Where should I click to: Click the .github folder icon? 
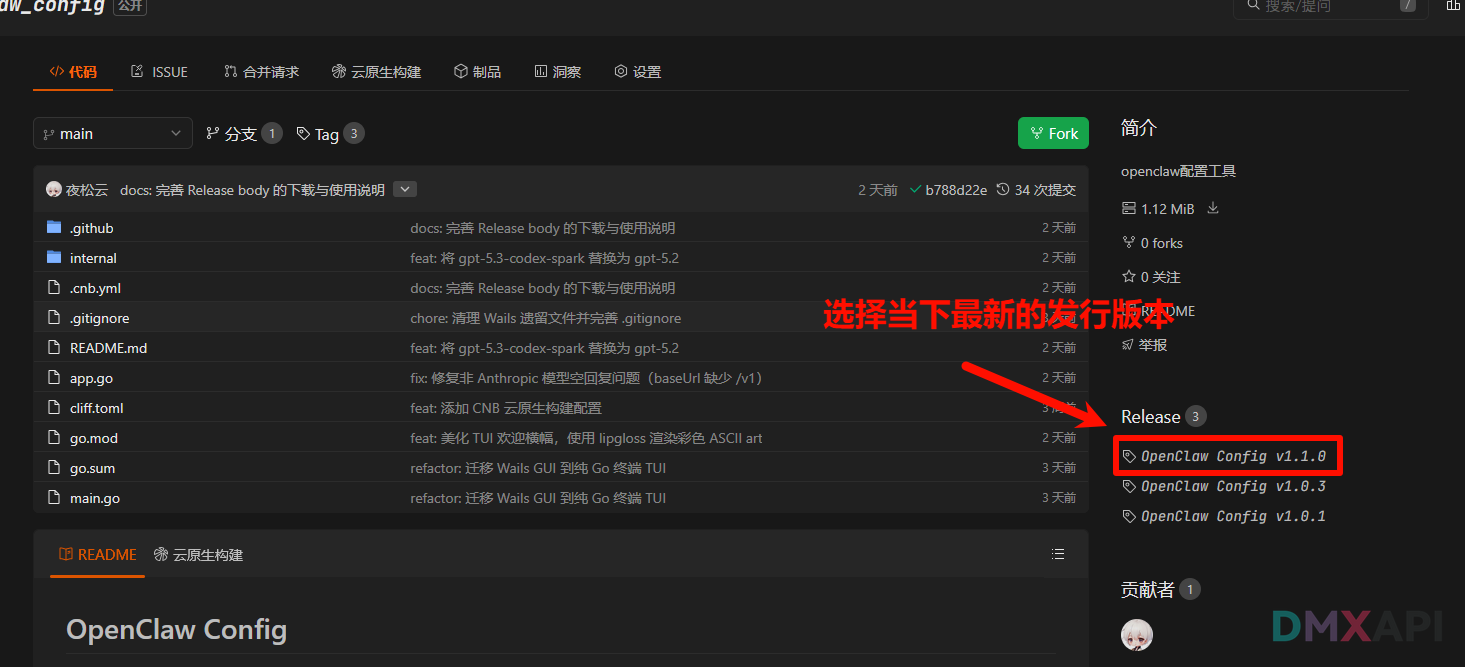(54, 228)
